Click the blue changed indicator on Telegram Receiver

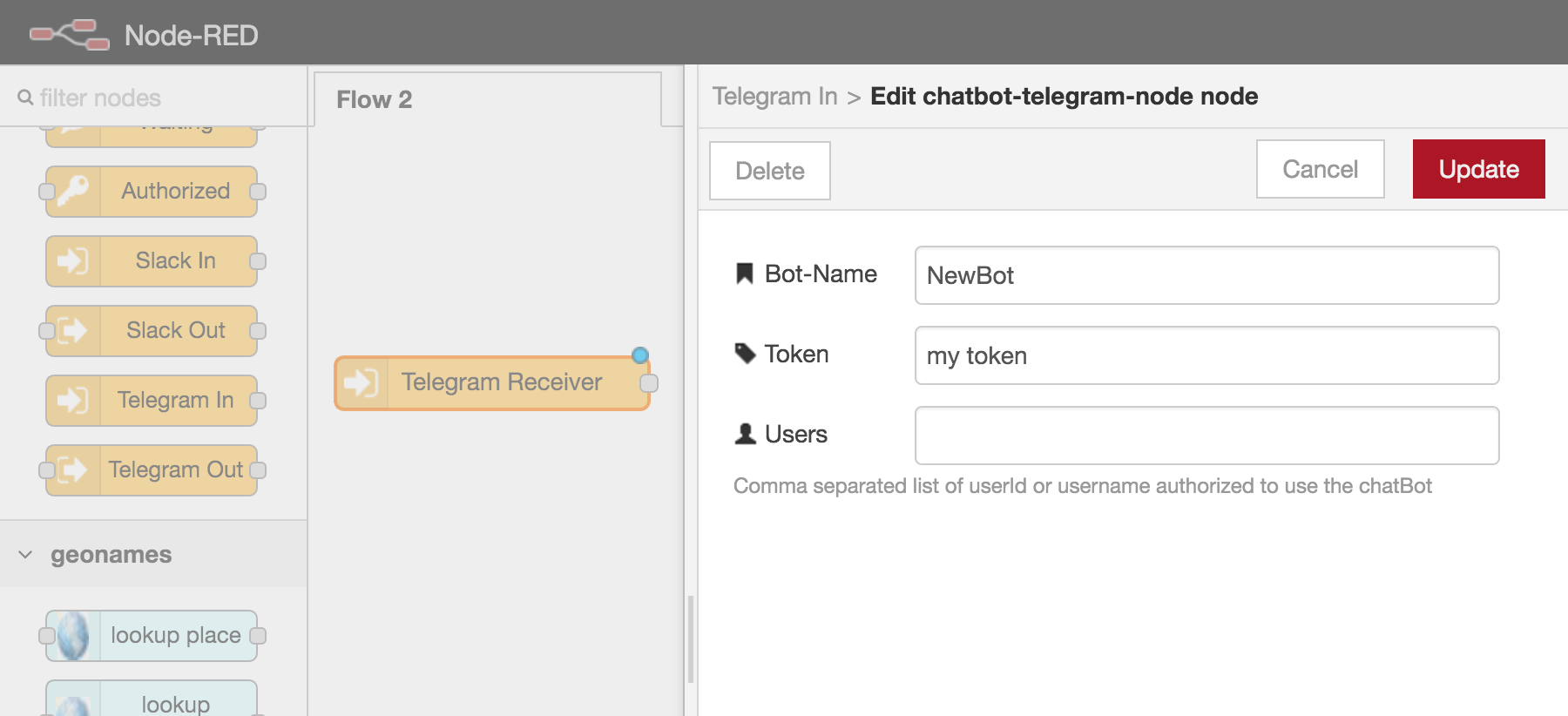pos(640,355)
